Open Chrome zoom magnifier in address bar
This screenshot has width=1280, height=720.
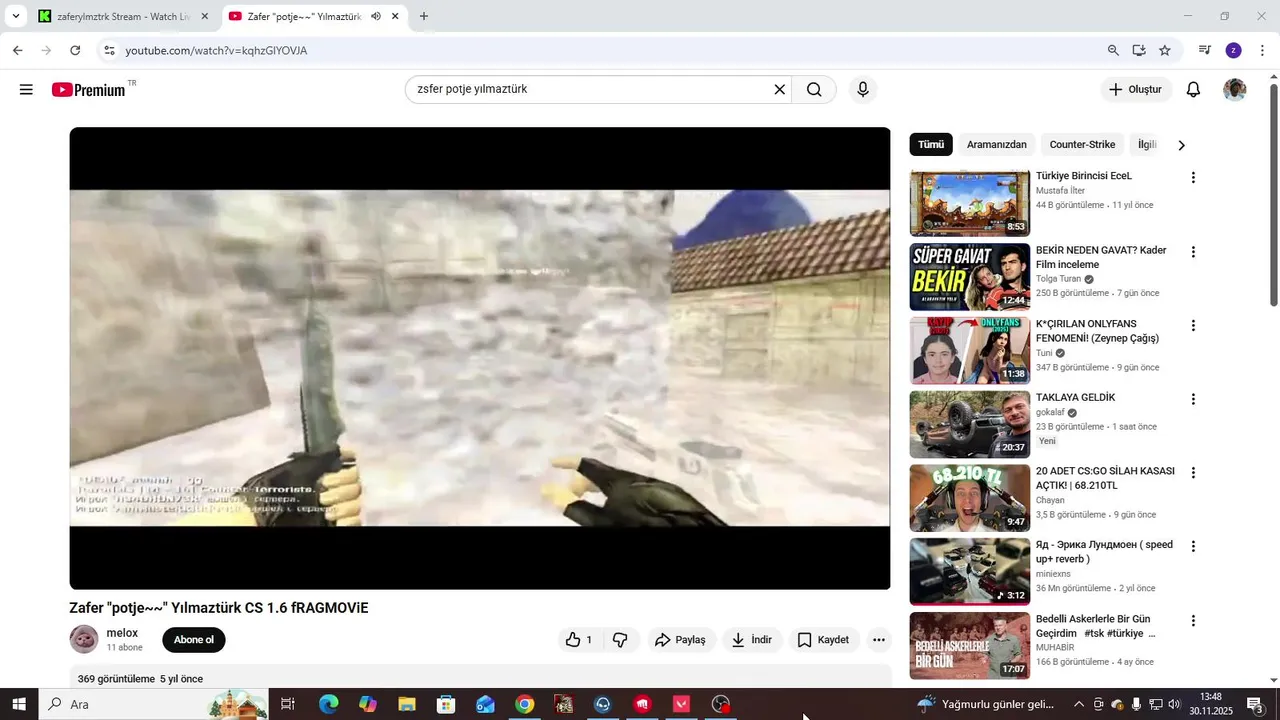pos(1113,50)
